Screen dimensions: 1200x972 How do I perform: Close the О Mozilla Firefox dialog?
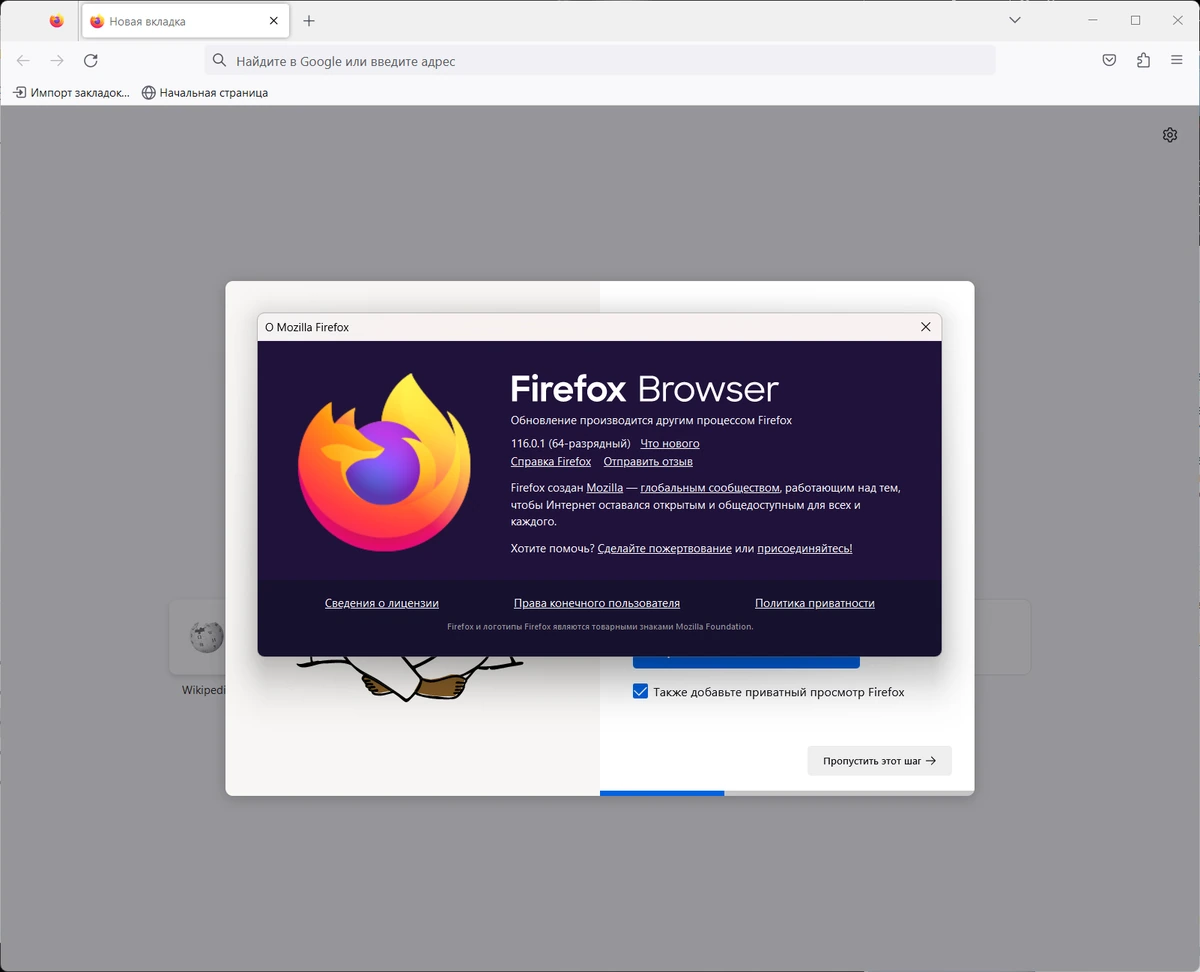point(925,327)
